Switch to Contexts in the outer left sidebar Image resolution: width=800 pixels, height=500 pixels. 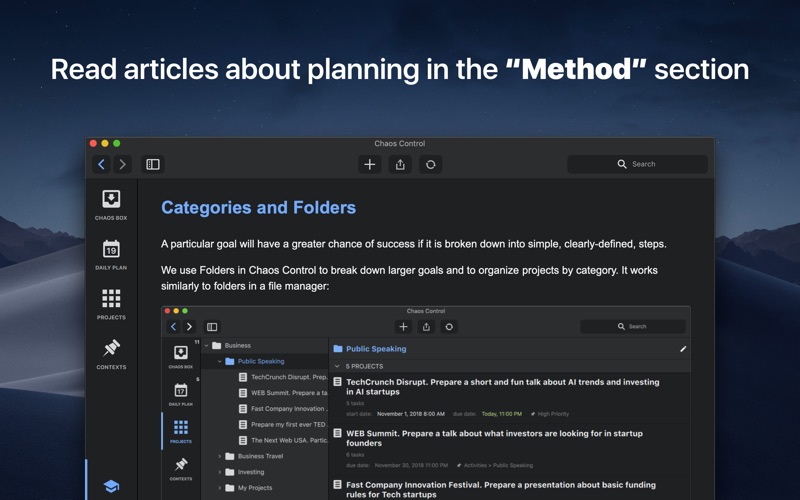pyautogui.click(x=111, y=353)
